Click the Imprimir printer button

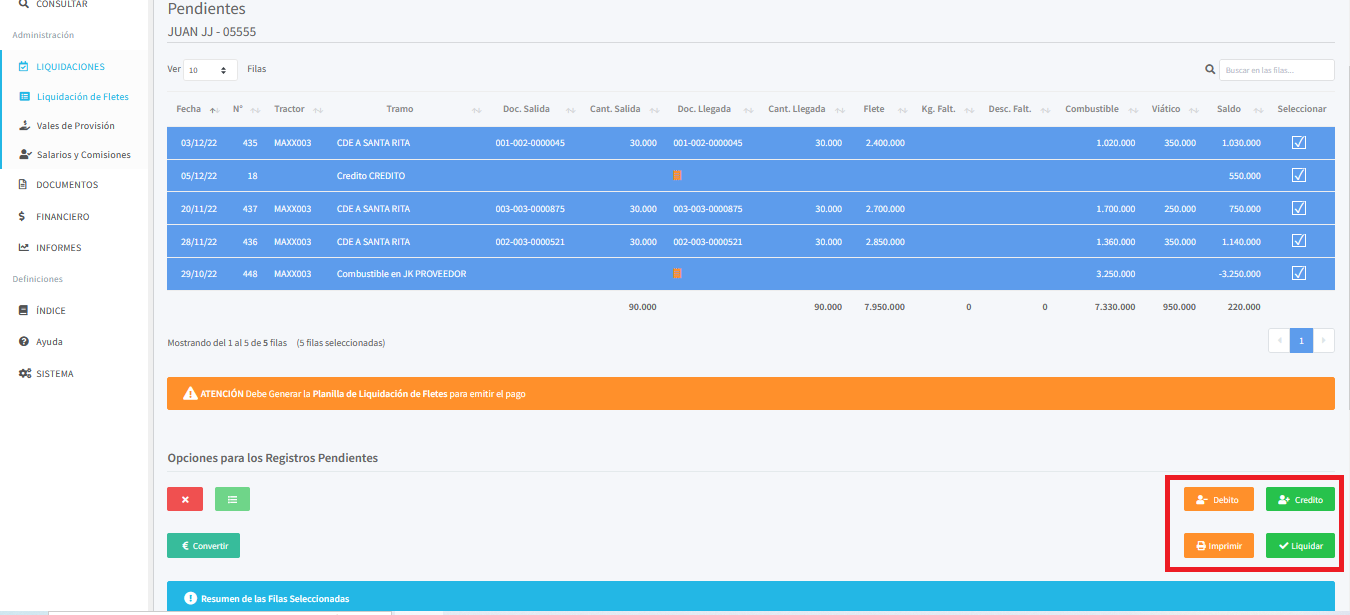tap(1218, 546)
